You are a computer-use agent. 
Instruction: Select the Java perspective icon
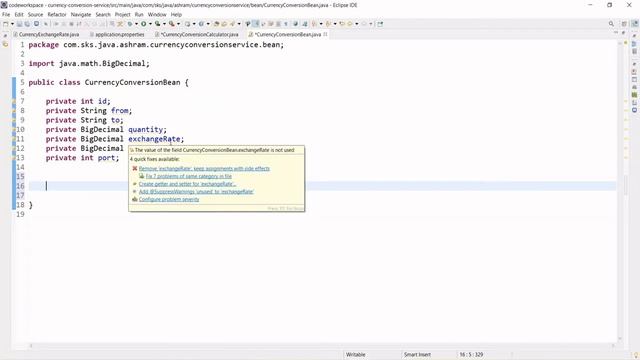coord(634,24)
